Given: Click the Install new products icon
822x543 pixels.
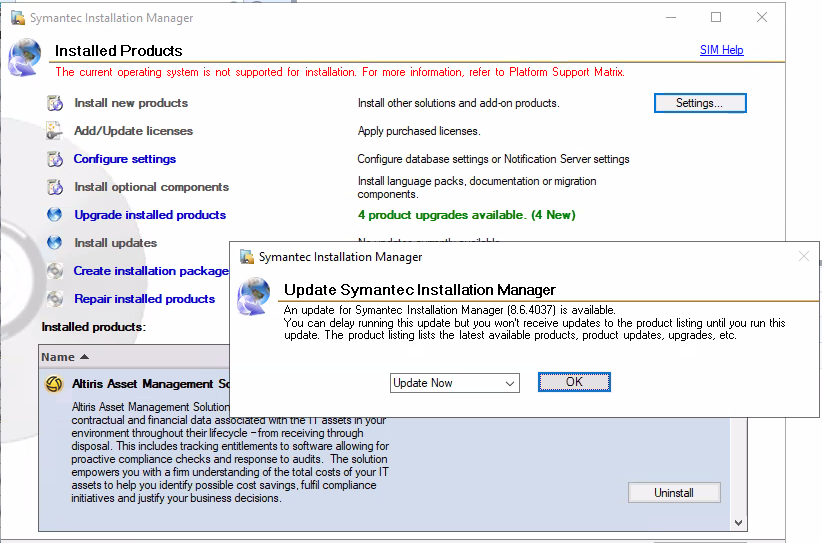Looking at the screenshot, I should pos(54,103).
